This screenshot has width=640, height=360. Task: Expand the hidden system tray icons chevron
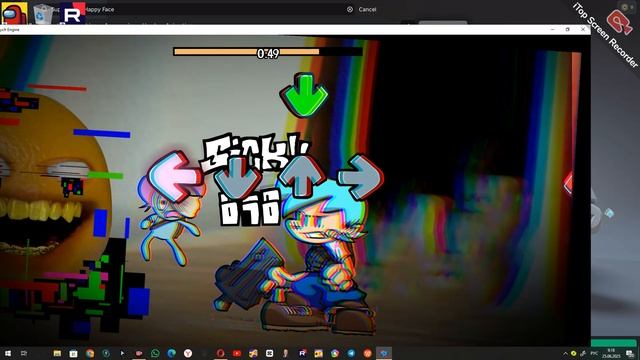point(565,353)
